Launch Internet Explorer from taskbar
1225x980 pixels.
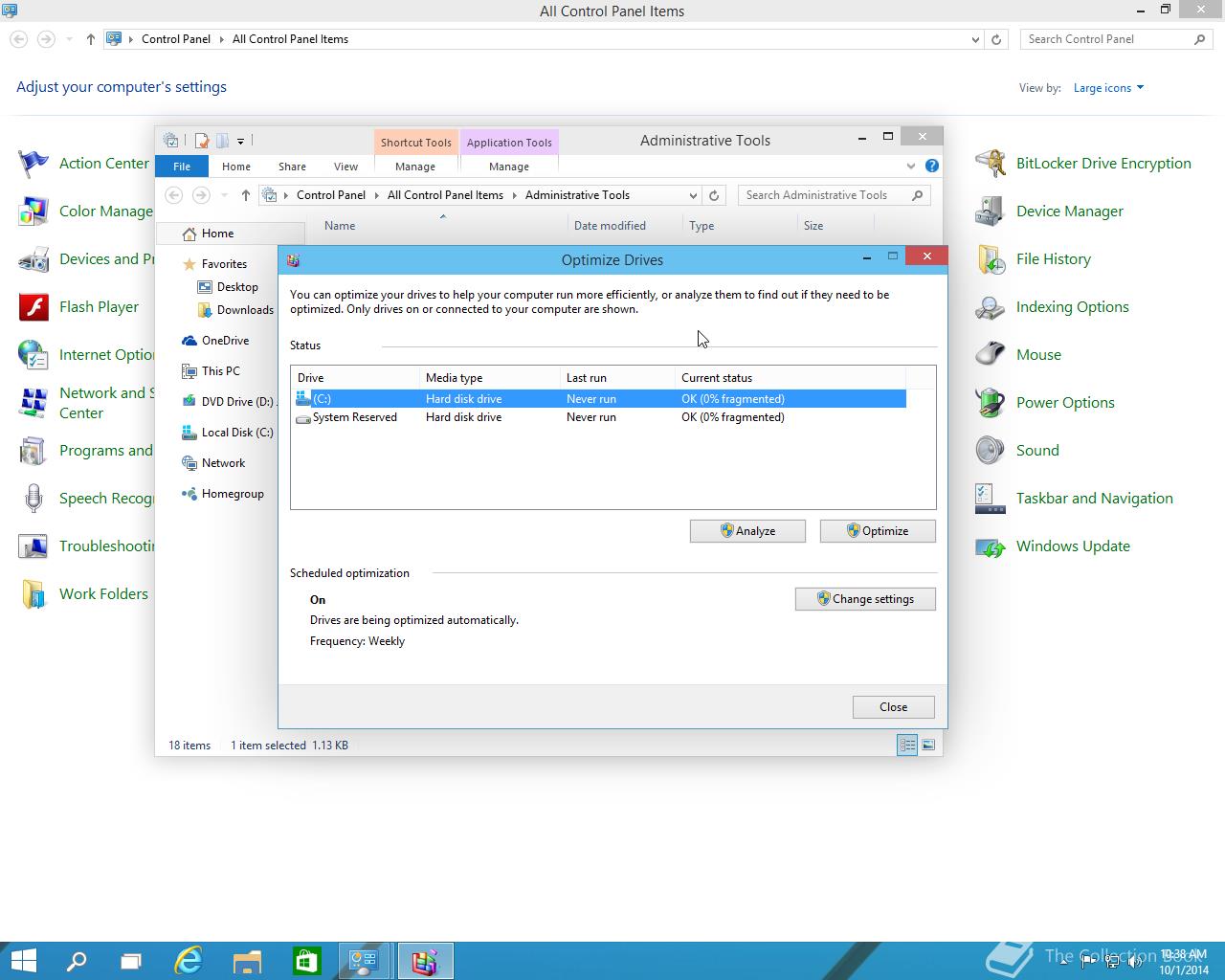point(189,961)
